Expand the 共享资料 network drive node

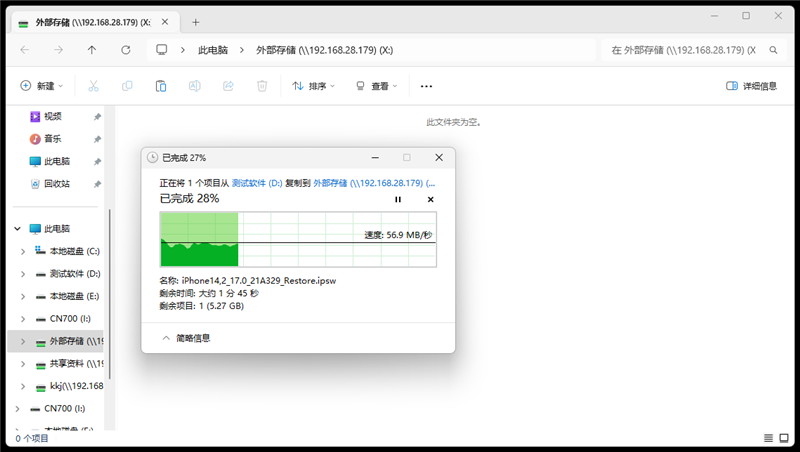(23, 364)
